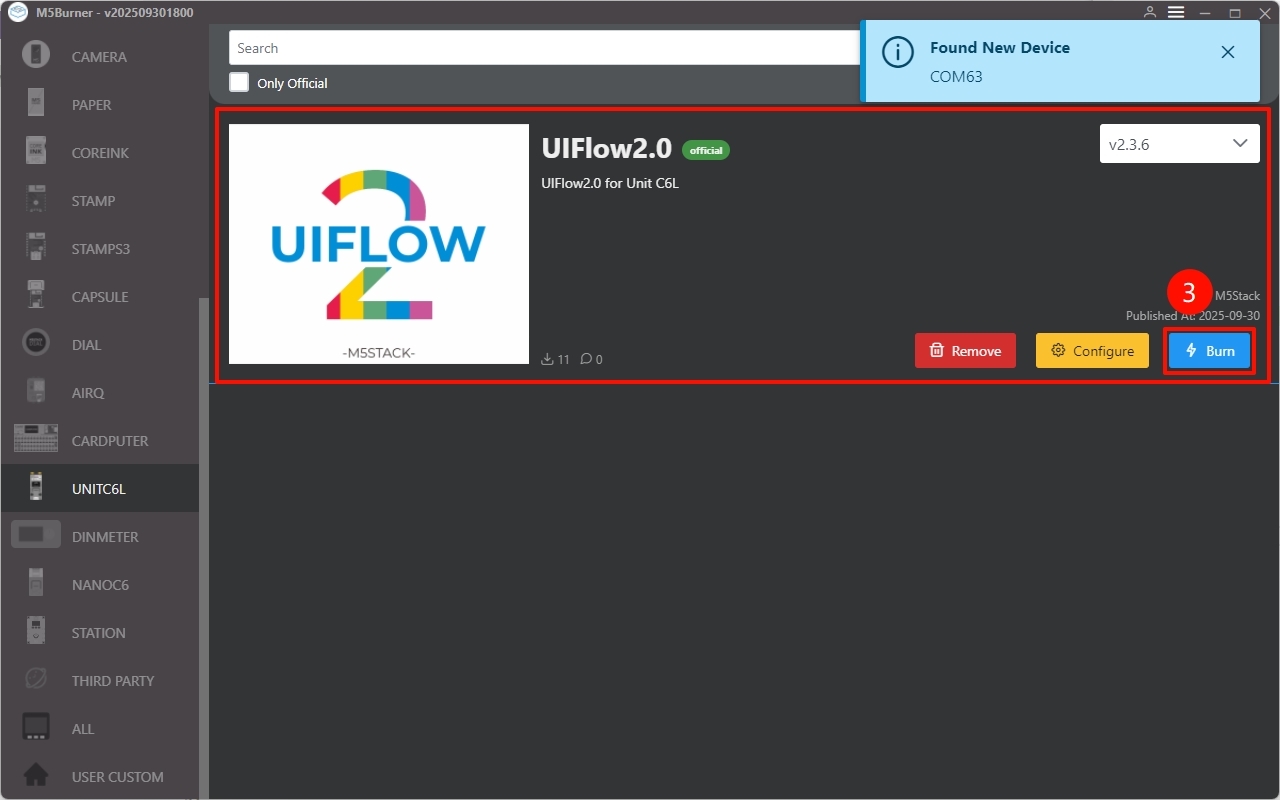Select the DINMETER device icon
This screenshot has height=800, width=1280.
[x=36, y=536]
